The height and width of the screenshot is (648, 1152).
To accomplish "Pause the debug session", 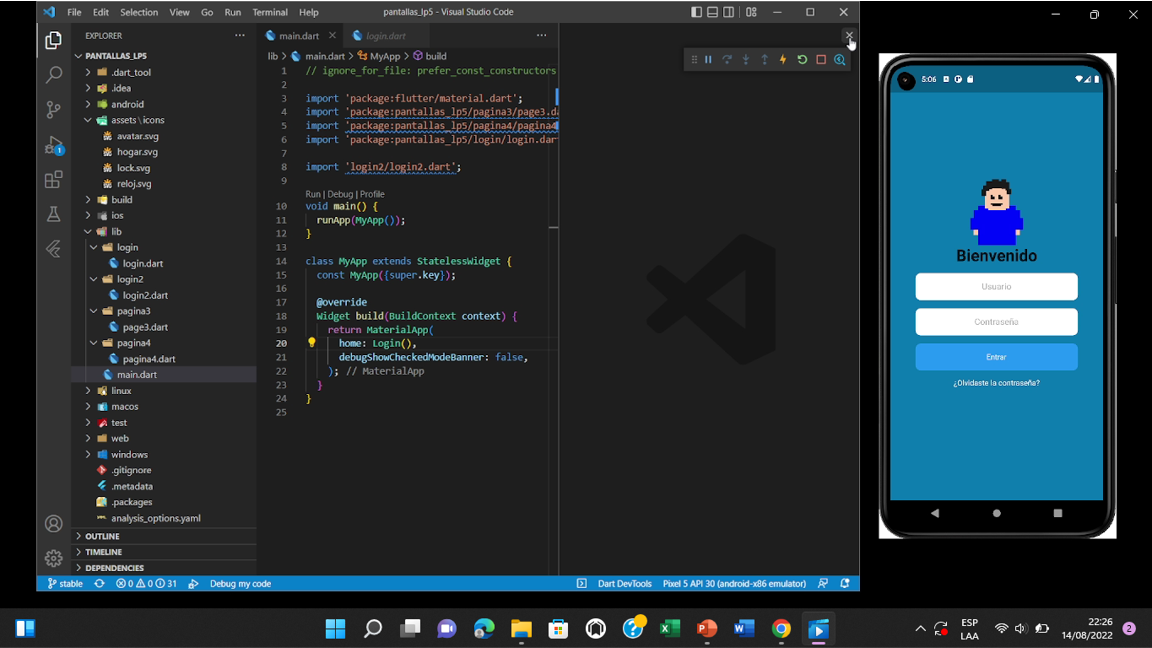I will click(708, 60).
